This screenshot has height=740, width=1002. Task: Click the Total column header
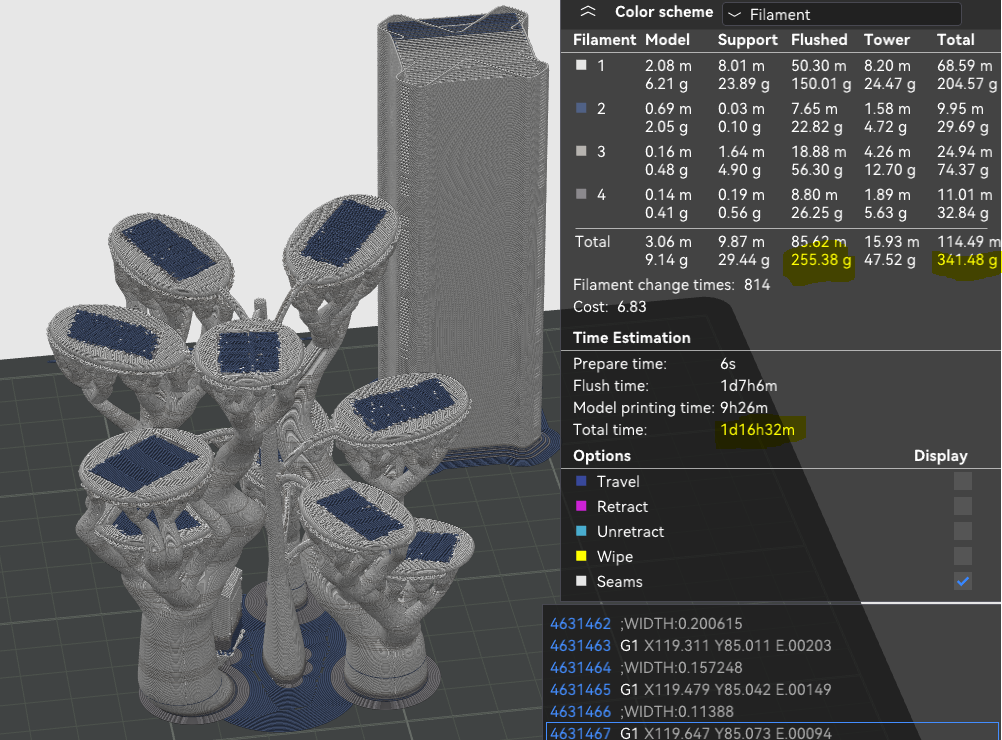click(x=955, y=40)
